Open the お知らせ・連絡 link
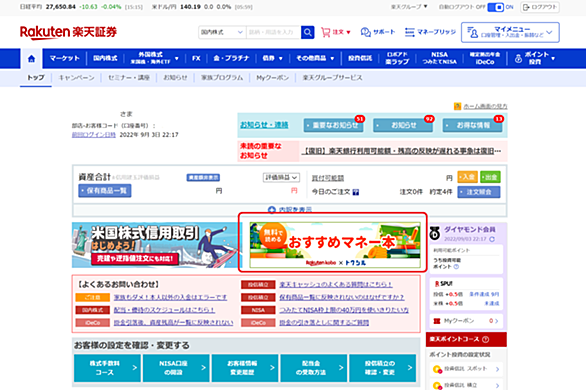 (264, 125)
